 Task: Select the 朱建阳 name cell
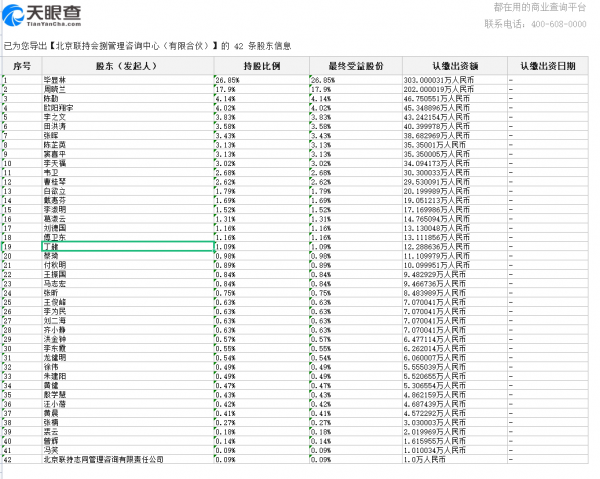tap(127, 376)
